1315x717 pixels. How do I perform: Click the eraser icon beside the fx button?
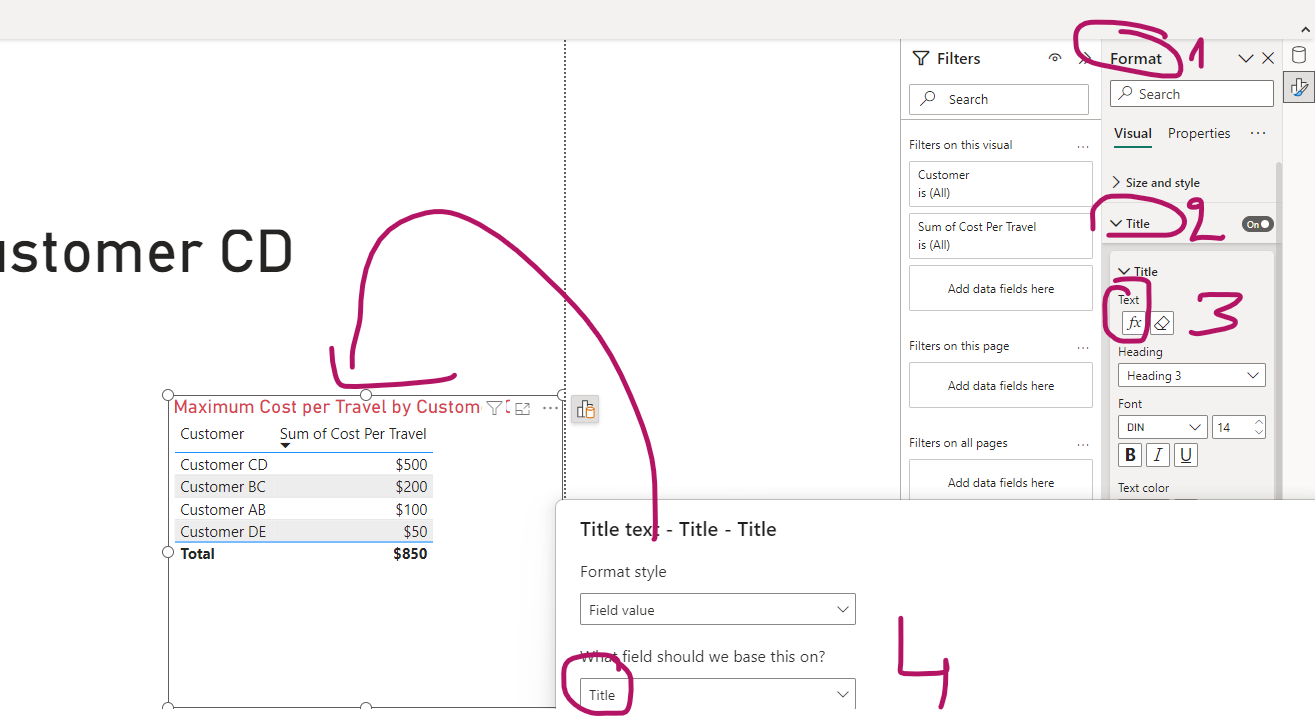(1162, 323)
